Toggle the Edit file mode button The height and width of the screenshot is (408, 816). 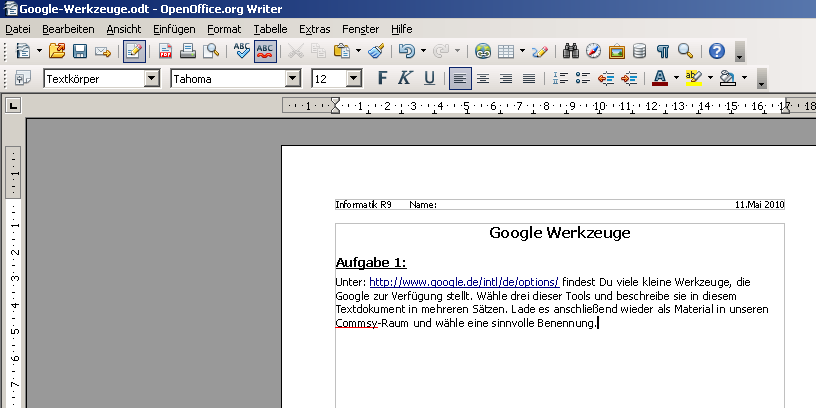click(x=134, y=51)
